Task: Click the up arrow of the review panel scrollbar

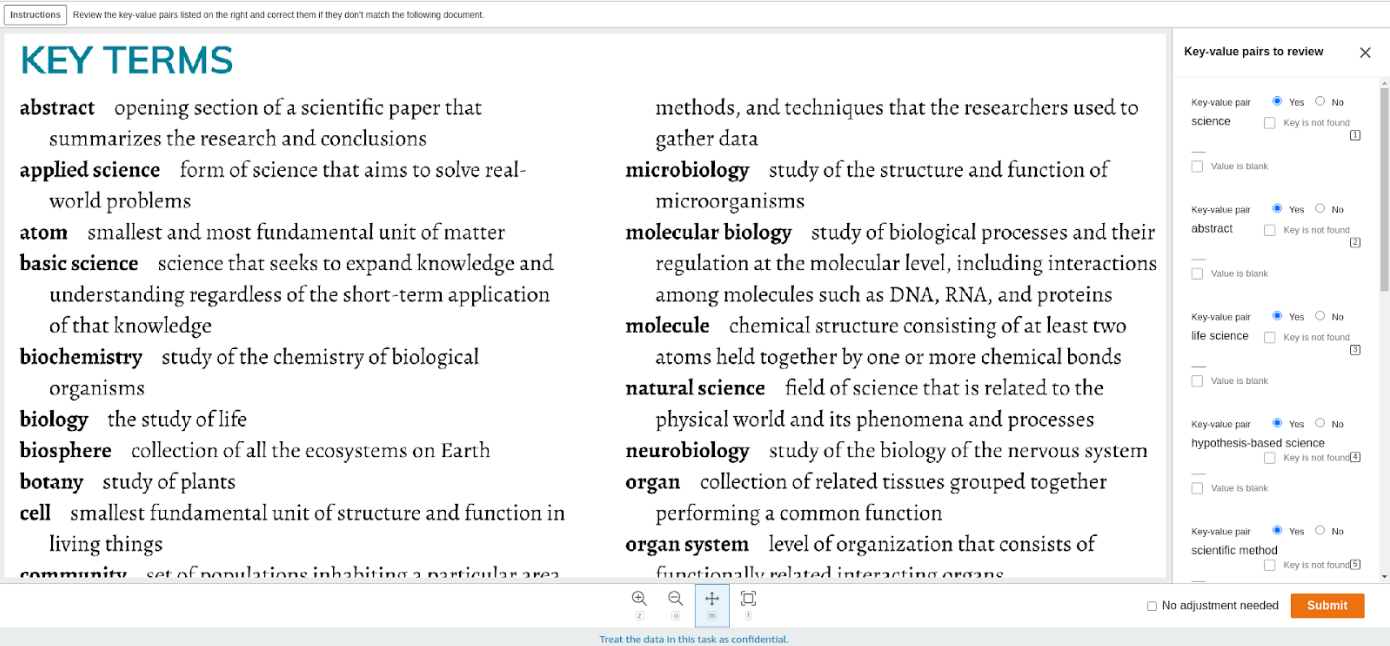Action: tap(1384, 83)
